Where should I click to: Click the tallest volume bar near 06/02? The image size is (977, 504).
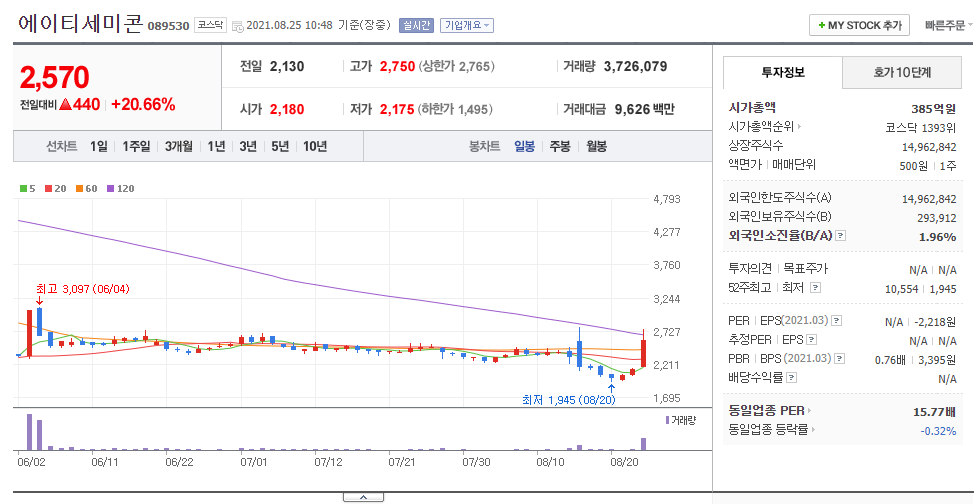[x=29, y=432]
